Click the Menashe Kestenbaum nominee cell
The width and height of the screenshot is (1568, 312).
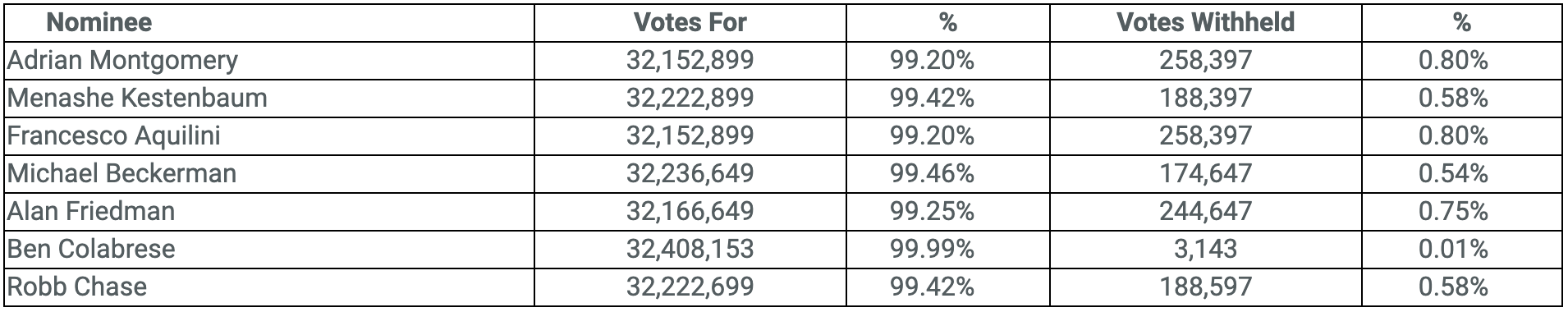[137, 98]
